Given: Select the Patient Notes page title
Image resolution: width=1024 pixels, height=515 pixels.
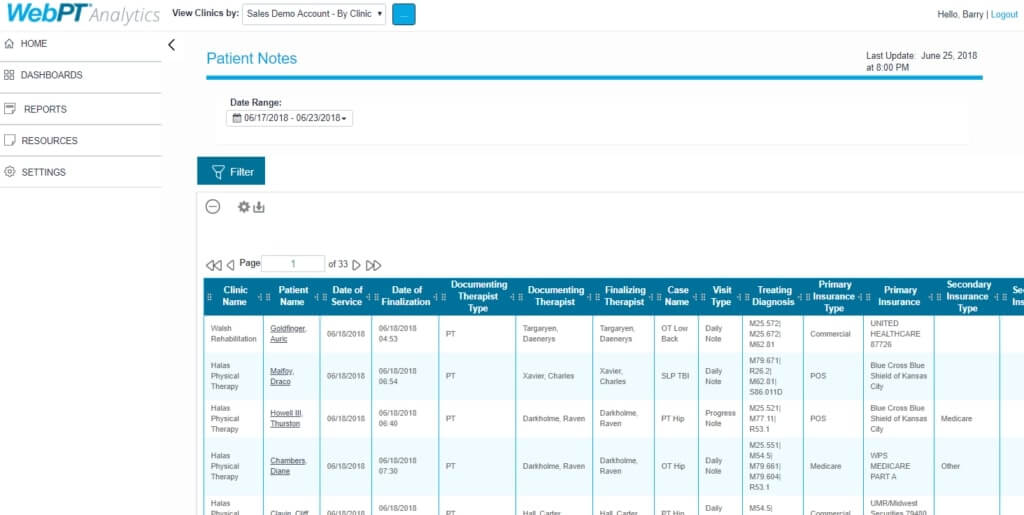Looking at the screenshot, I should (x=251, y=59).
